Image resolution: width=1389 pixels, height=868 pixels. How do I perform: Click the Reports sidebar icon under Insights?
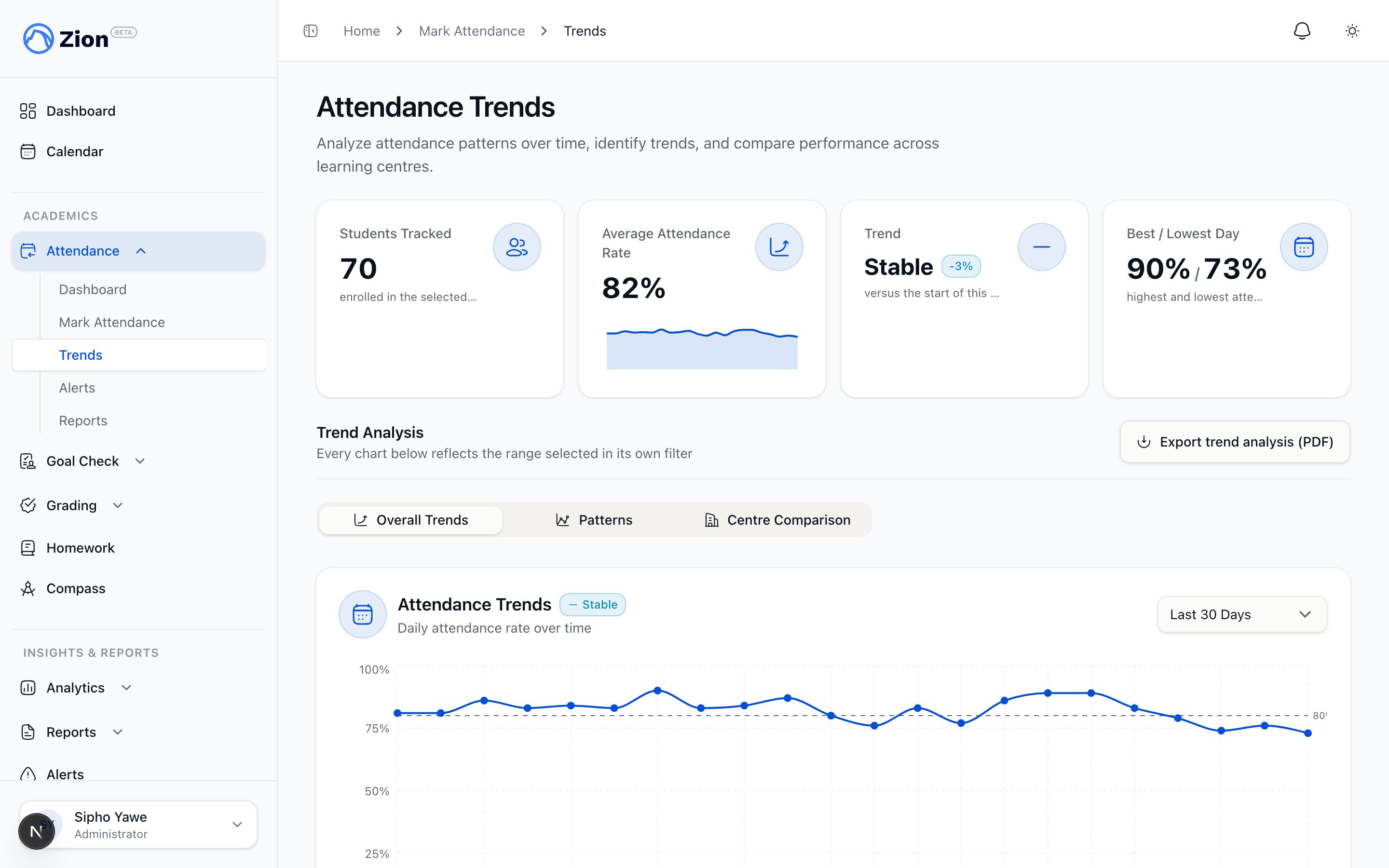[27, 732]
